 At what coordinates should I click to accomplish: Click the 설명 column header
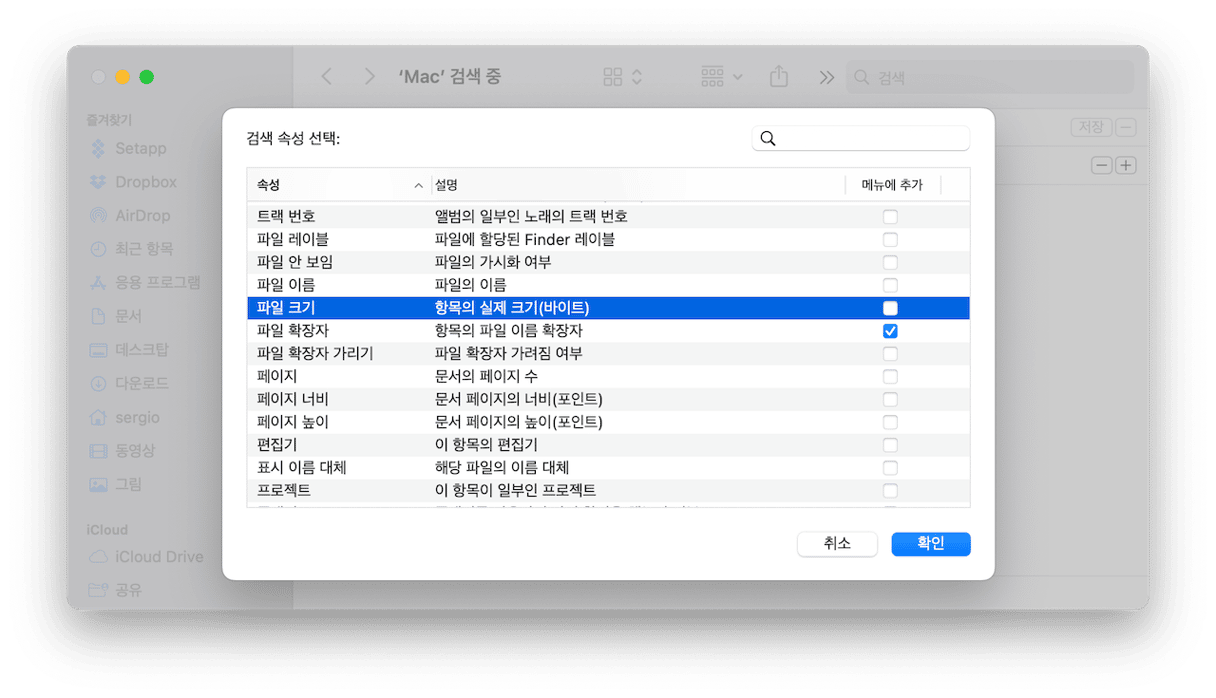(636, 185)
